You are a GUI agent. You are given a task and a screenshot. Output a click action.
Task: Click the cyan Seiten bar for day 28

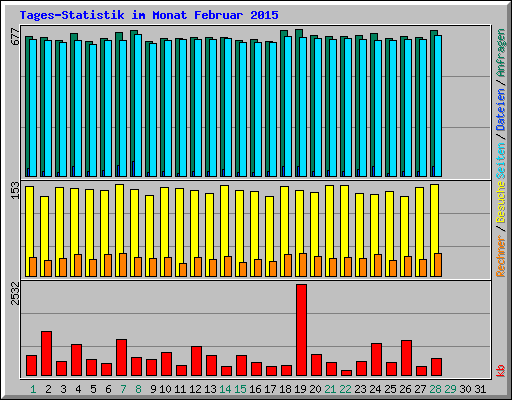pos(438,106)
